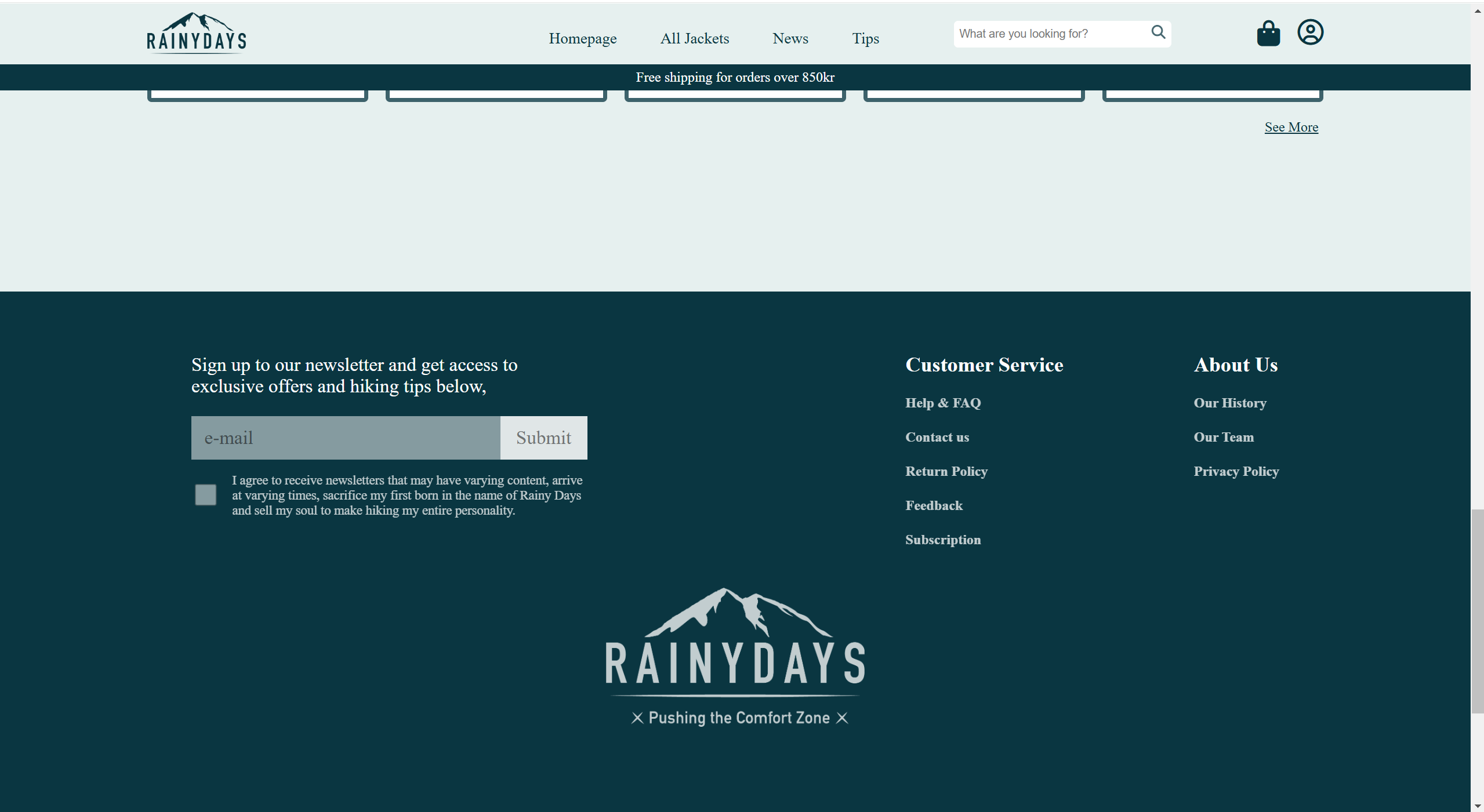Navigate to the Tips menu item
Screen dimensions: 1484x812
pyautogui.click(x=865, y=38)
